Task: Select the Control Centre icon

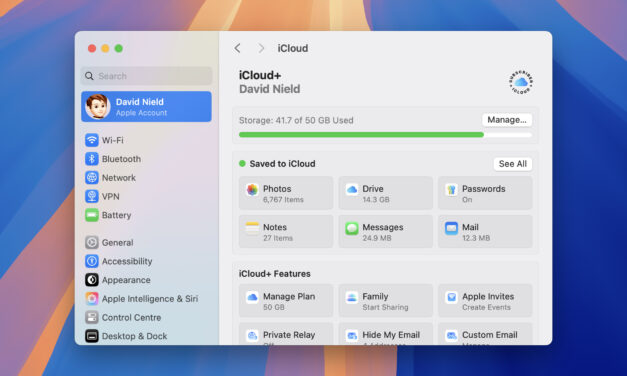Action: point(92,318)
